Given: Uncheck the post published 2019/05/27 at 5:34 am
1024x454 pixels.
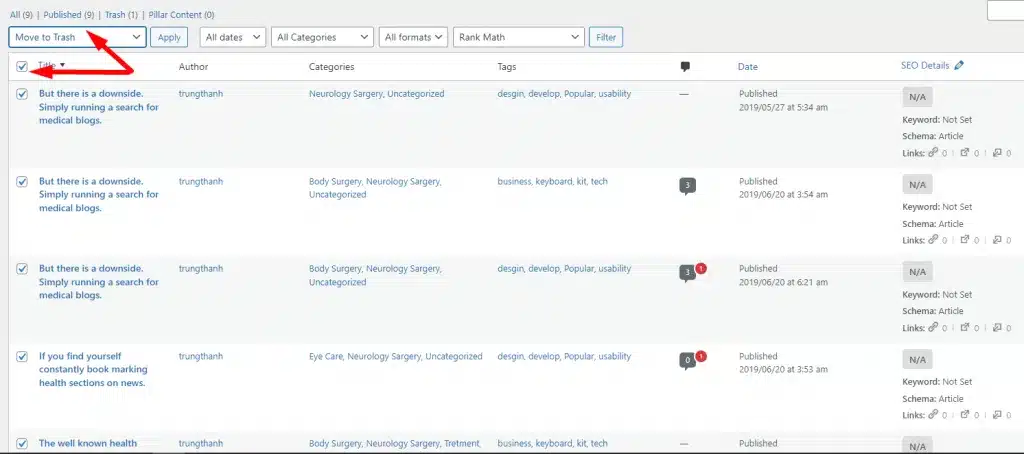Looking at the screenshot, I should (x=22, y=94).
